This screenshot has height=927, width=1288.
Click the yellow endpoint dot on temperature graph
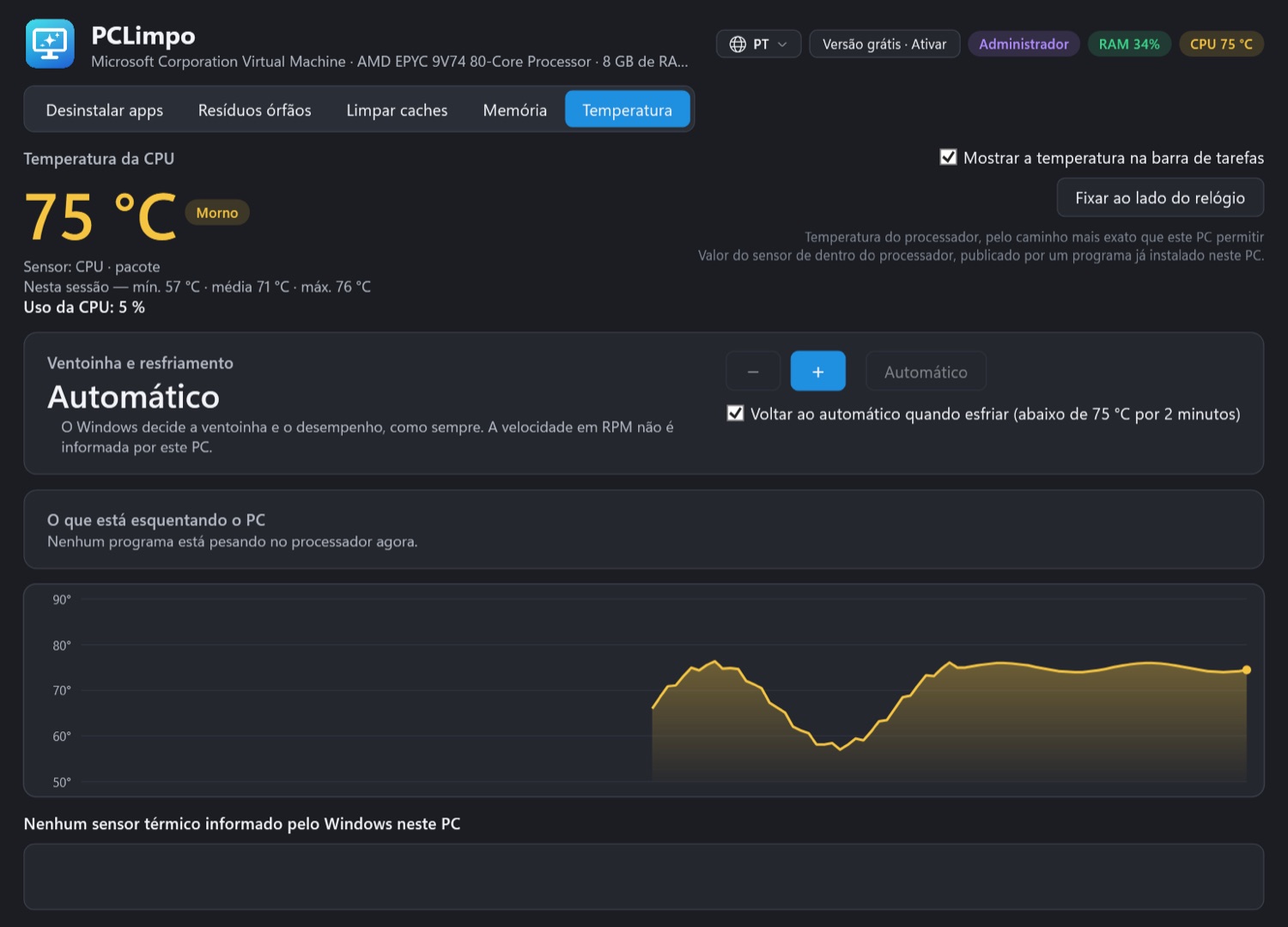click(1247, 669)
